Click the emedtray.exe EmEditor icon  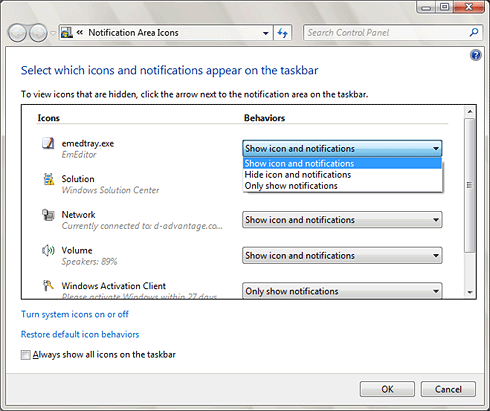click(48, 143)
